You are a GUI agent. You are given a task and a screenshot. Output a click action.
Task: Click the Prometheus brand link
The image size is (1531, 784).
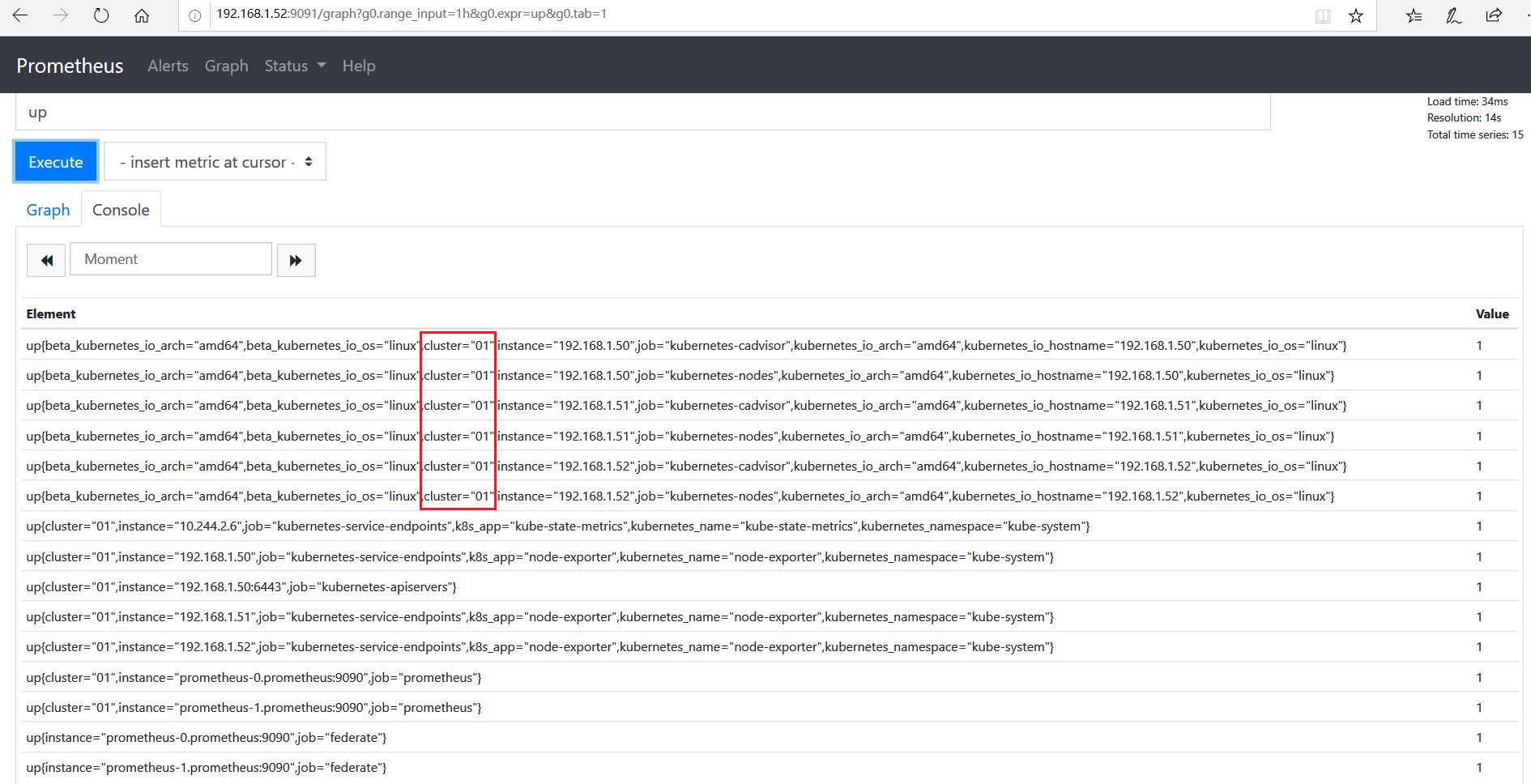pyautogui.click(x=70, y=66)
